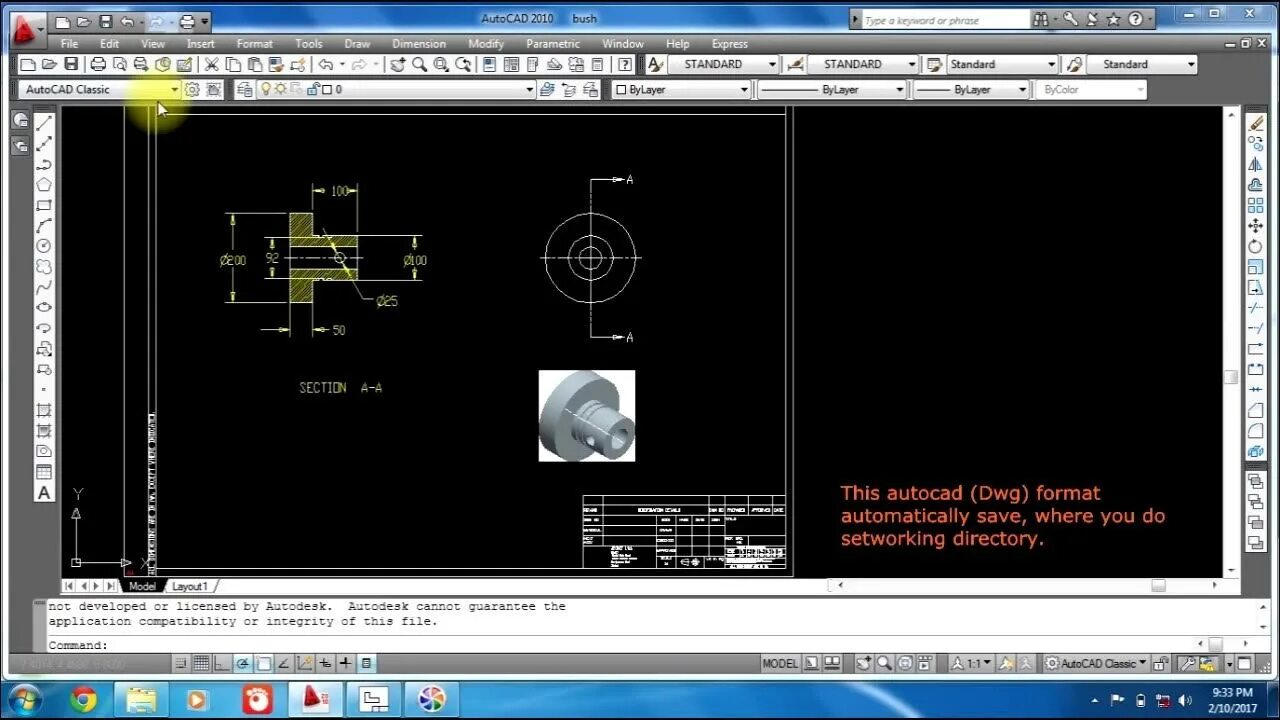1280x720 pixels.
Task: Select the Rotate tool in modify toolbar
Action: tap(1257, 246)
